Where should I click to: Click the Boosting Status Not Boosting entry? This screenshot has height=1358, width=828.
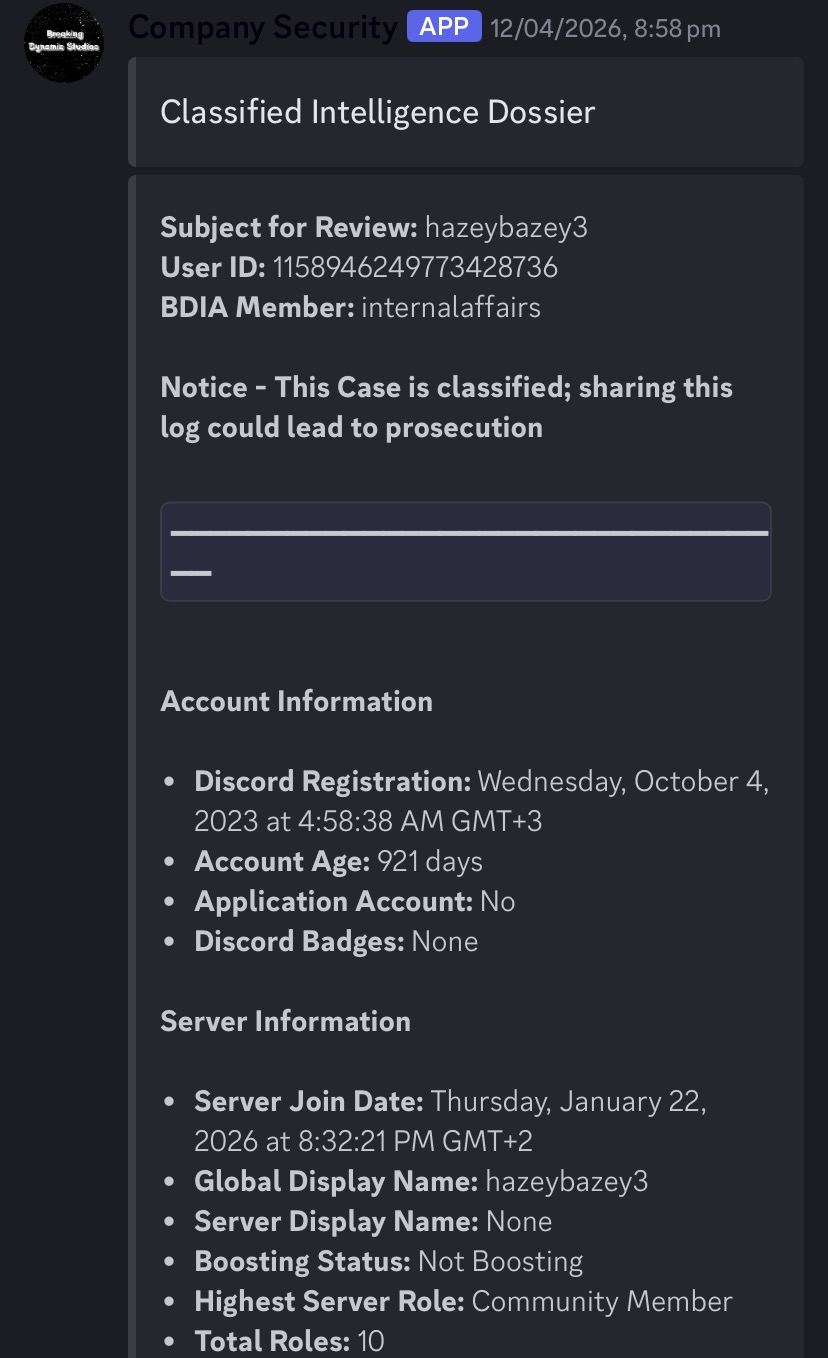click(x=388, y=1261)
